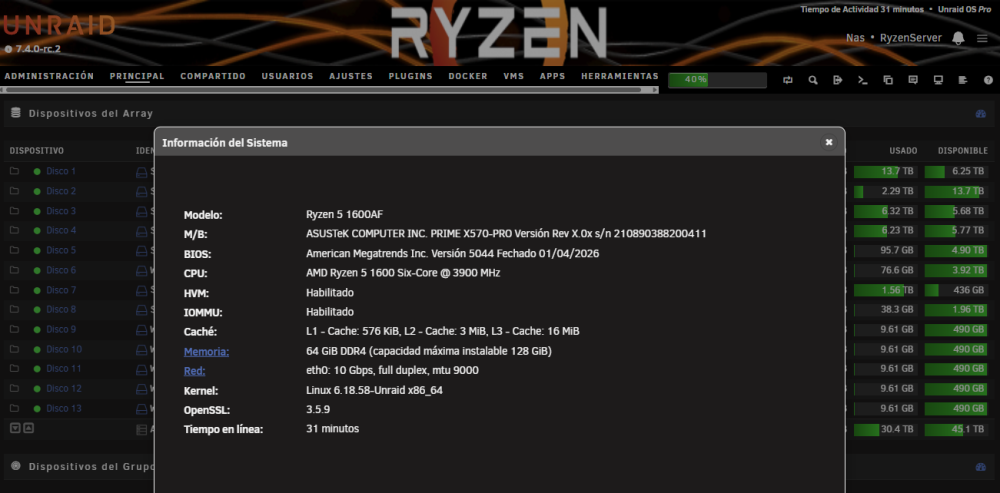
Task: Open the ADMINISTRACIÓN tab
Action: pos(49,76)
